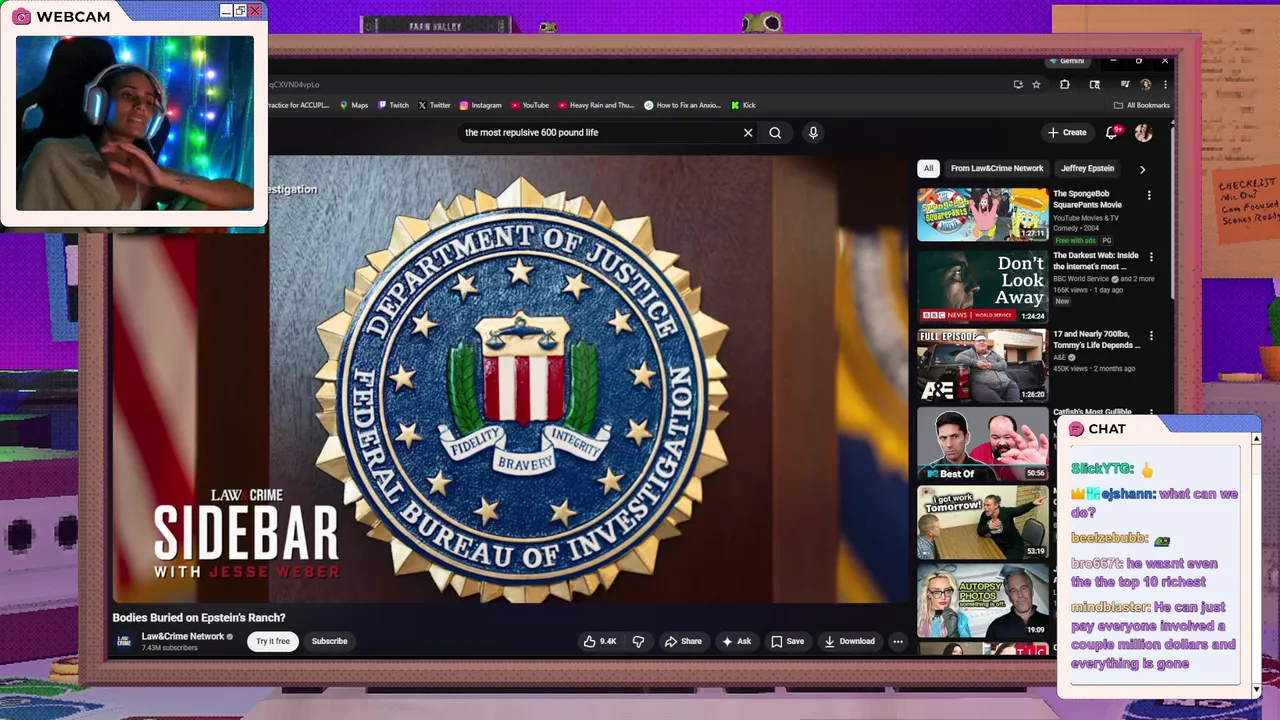Share the video
This screenshot has height=720, width=1280.
[x=683, y=641]
